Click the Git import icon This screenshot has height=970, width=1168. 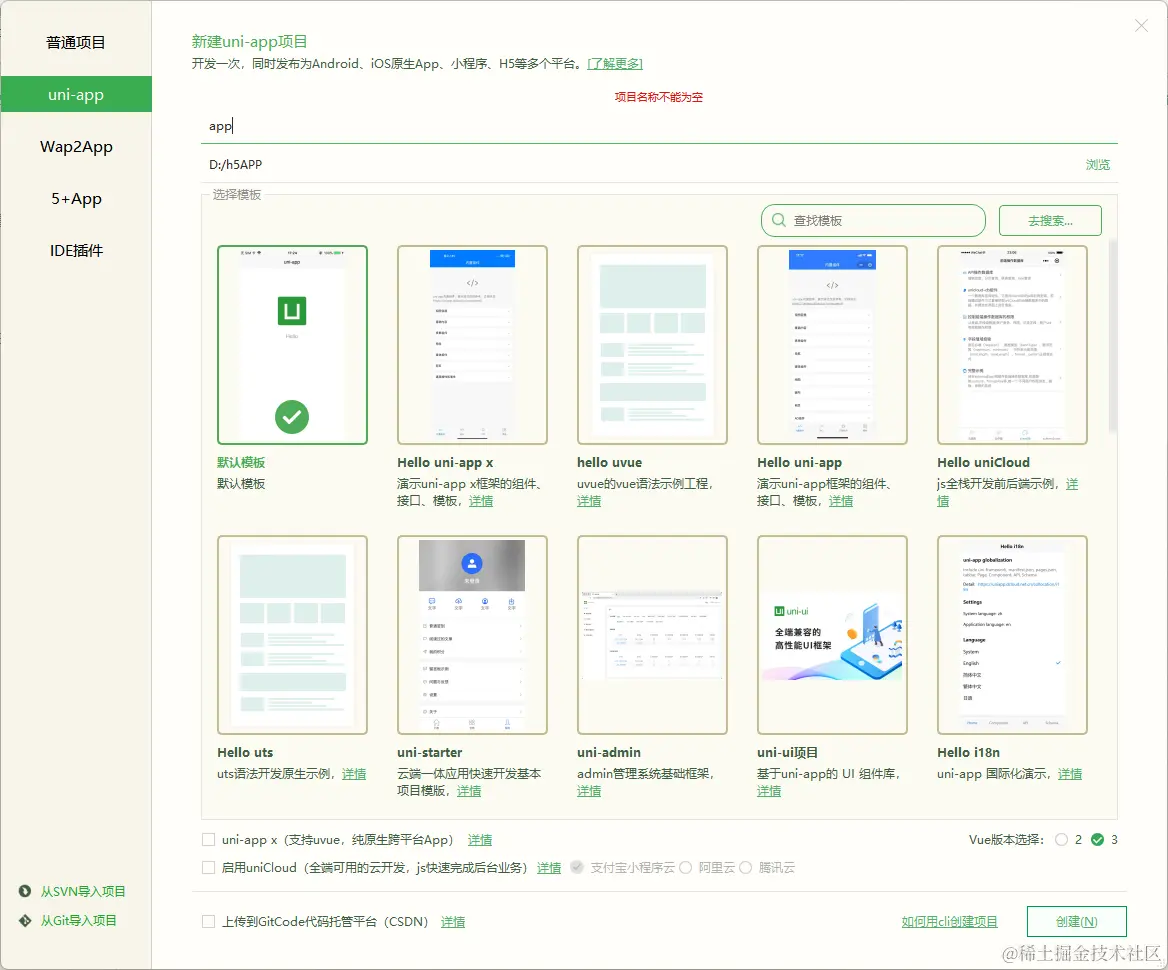25,920
